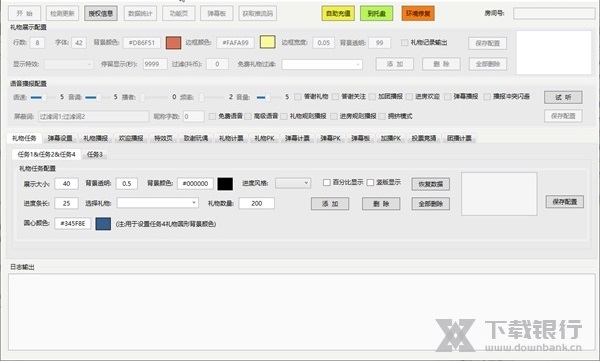Click the 获取推流码 button
Screen dimensions: 600x363
(x=258, y=13)
